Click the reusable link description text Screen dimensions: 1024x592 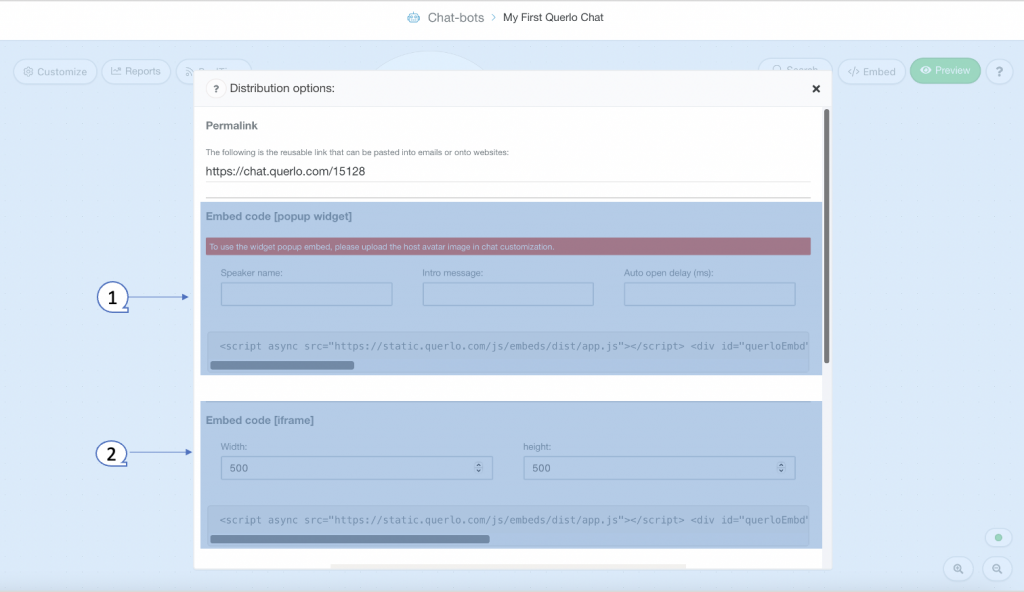(x=357, y=152)
